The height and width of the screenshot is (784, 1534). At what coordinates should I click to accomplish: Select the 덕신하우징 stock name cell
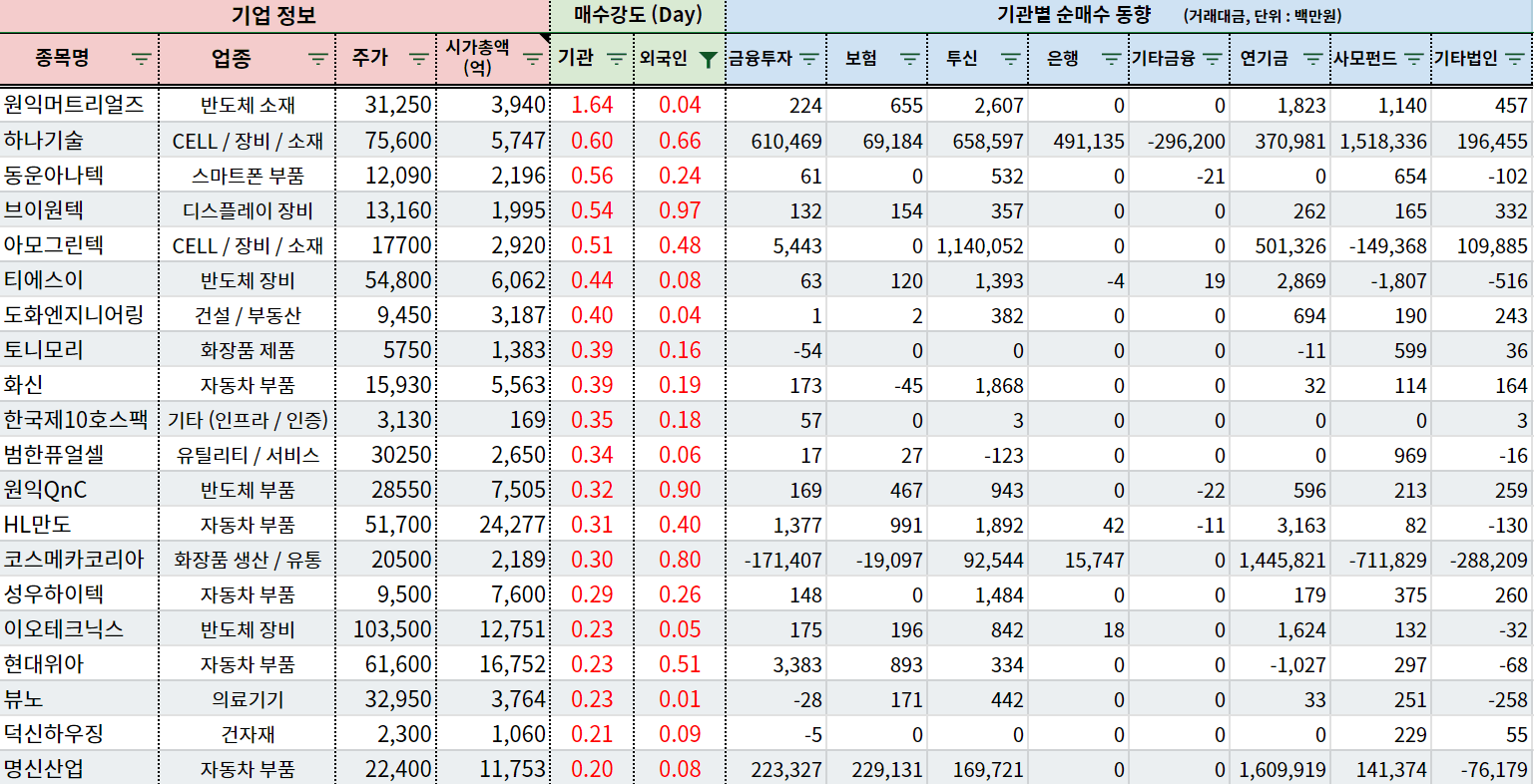coord(79,734)
